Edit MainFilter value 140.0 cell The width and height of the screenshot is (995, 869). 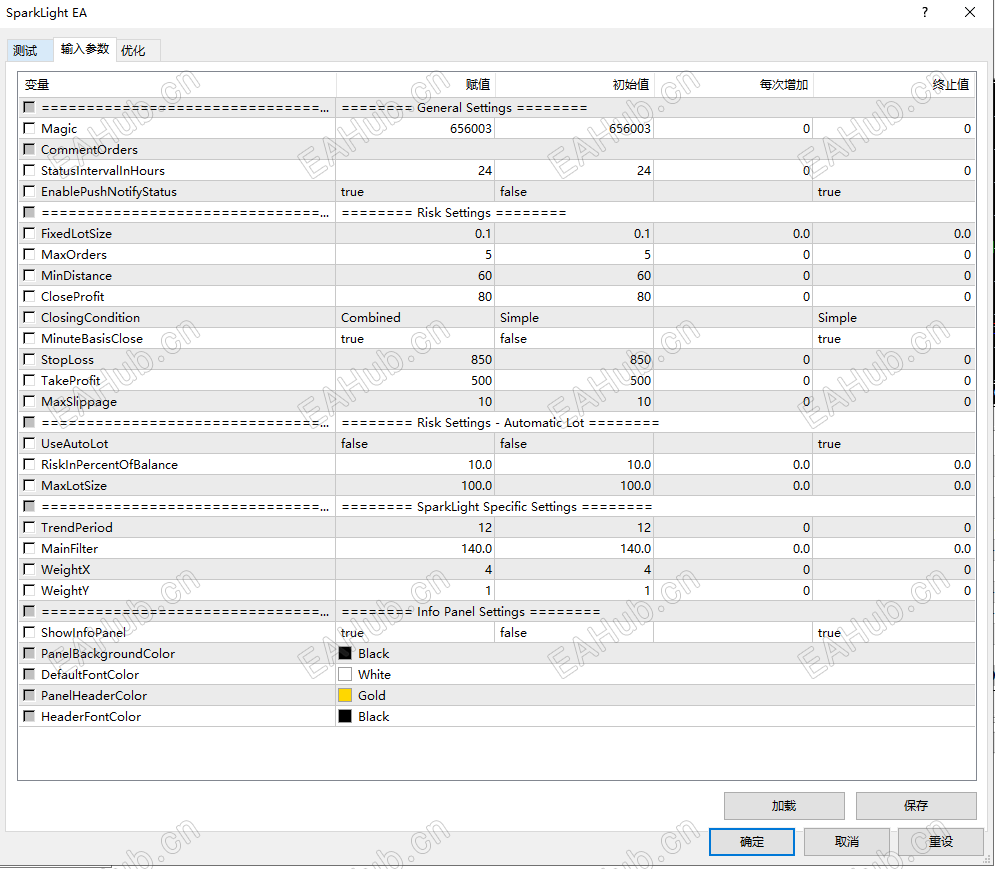click(x=415, y=548)
